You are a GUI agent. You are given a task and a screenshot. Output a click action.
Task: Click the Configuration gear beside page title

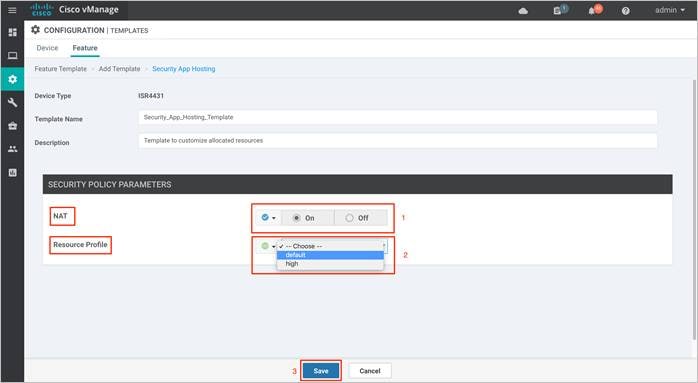tap(35, 30)
